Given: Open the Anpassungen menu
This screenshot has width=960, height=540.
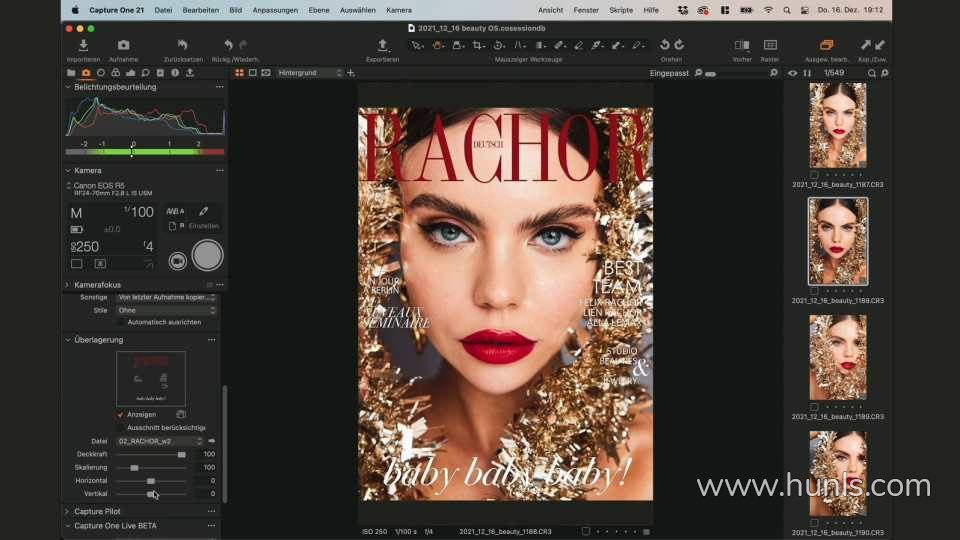Looking at the screenshot, I should click(274, 10).
